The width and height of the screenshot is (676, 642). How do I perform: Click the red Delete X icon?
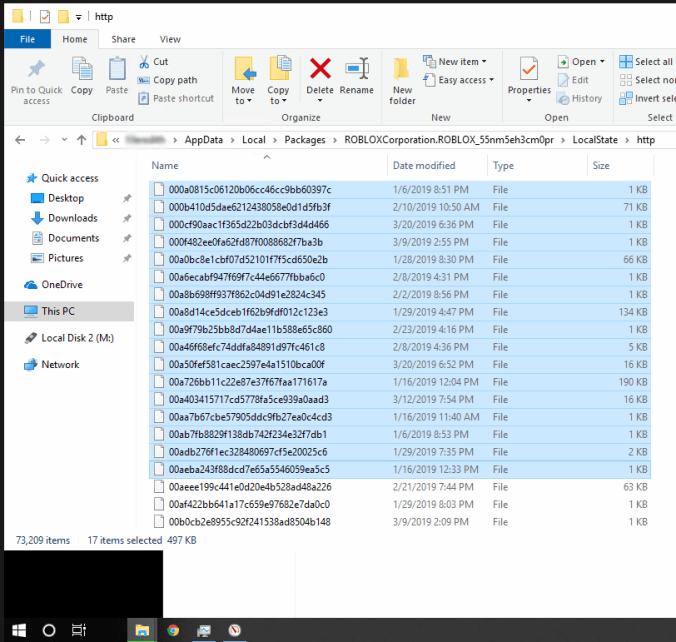tap(320, 69)
